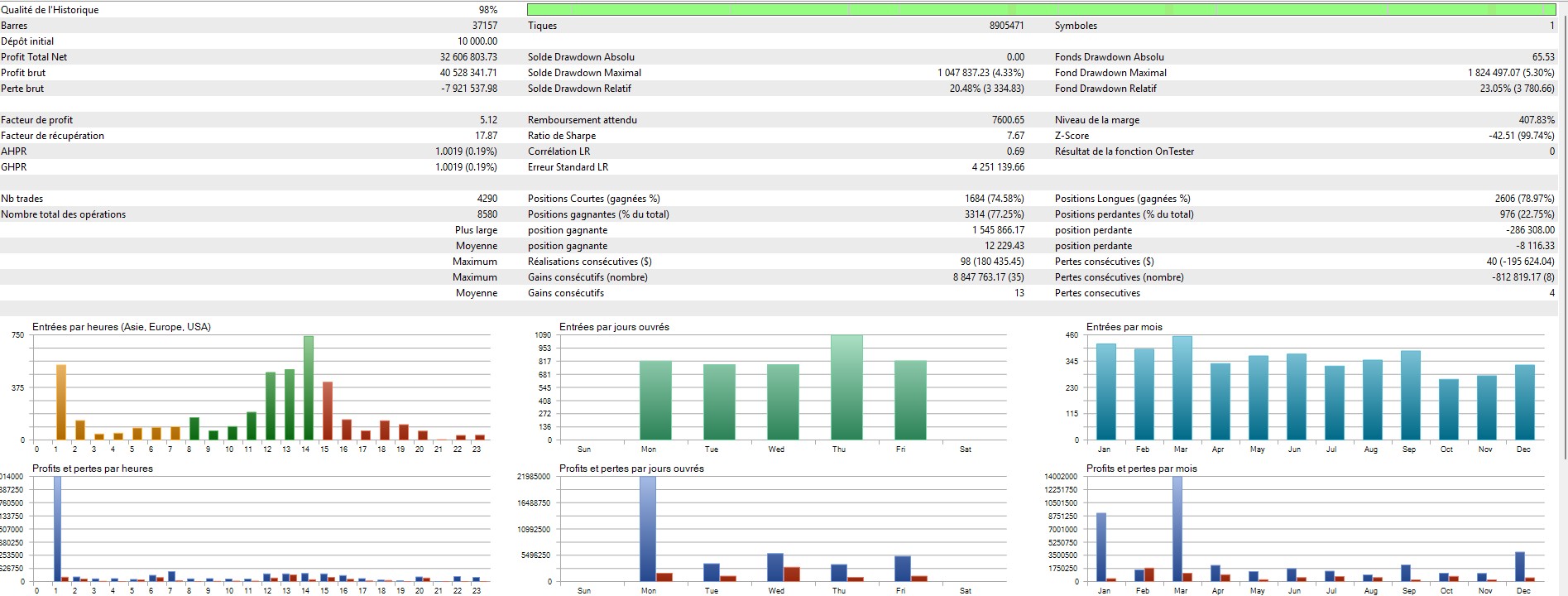Click the blue Mon bar in Profits et pertes par jours ouvrés
The height and width of the screenshot is (596, 1568).
(x=648, y=529)
